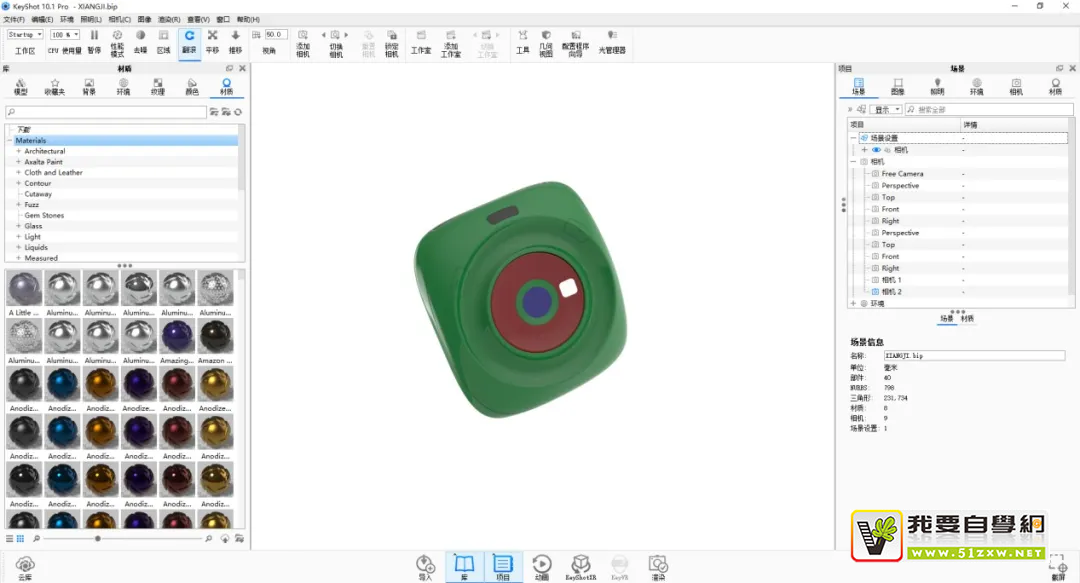This screenshot has height=583, width=1080.
Task: Collapse the Materials root folder
Action: point(10,140)
